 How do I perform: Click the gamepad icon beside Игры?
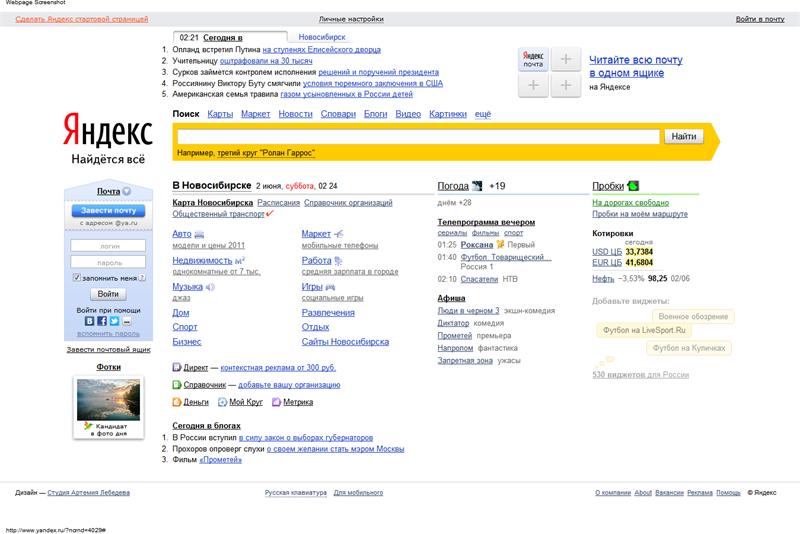(x=330, y=287)
